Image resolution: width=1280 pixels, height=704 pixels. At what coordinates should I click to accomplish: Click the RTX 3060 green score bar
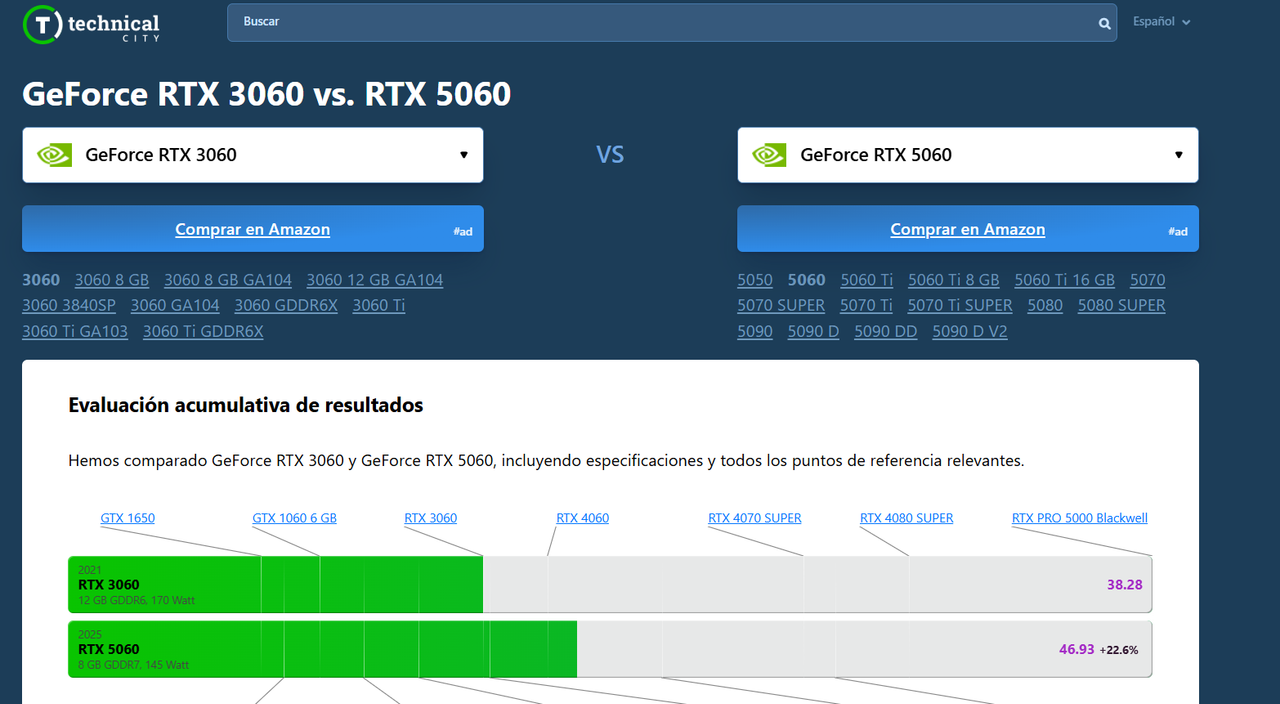(276, 585)
